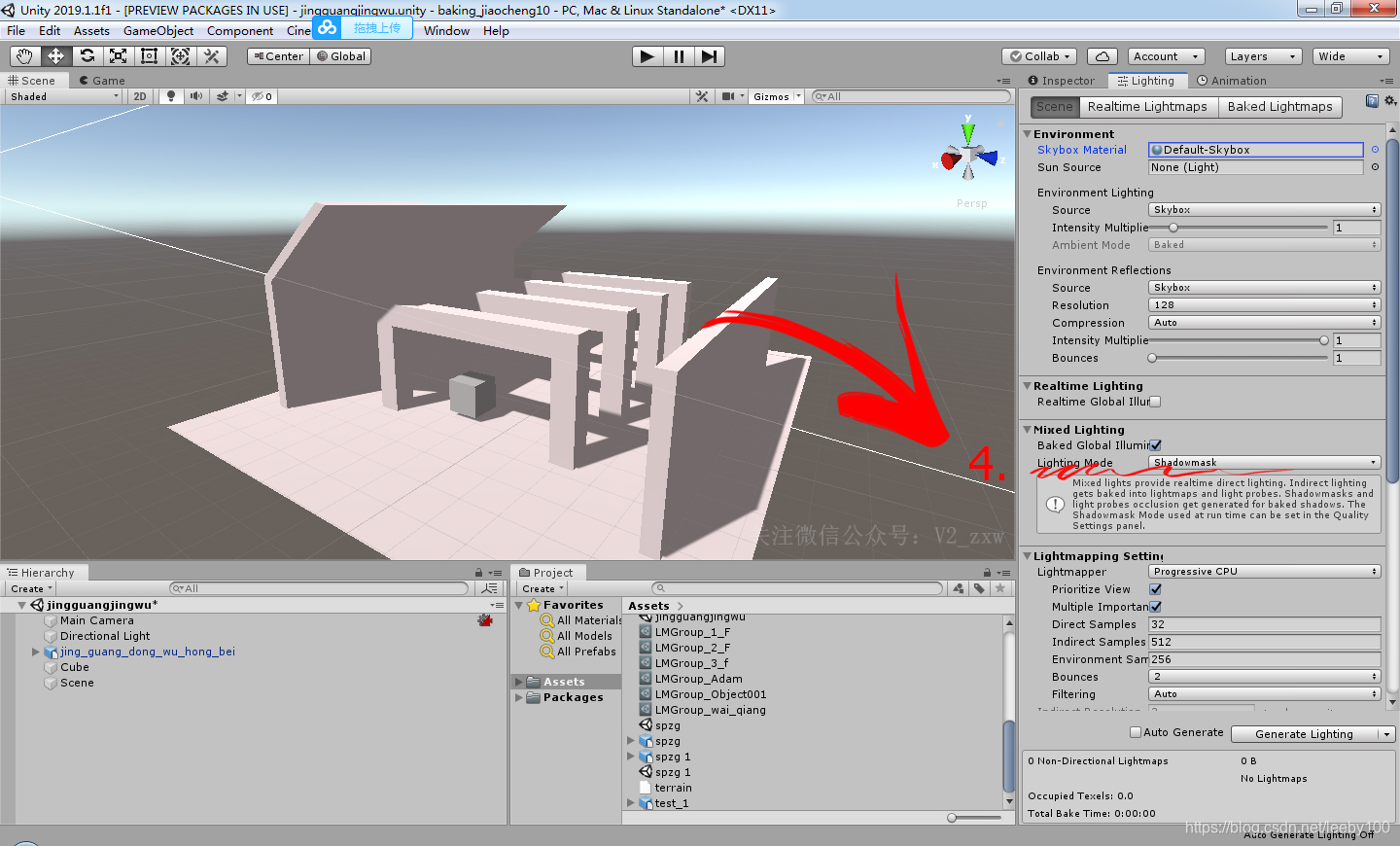
Task: Open custom editor tools button
Action: (212, 56)
